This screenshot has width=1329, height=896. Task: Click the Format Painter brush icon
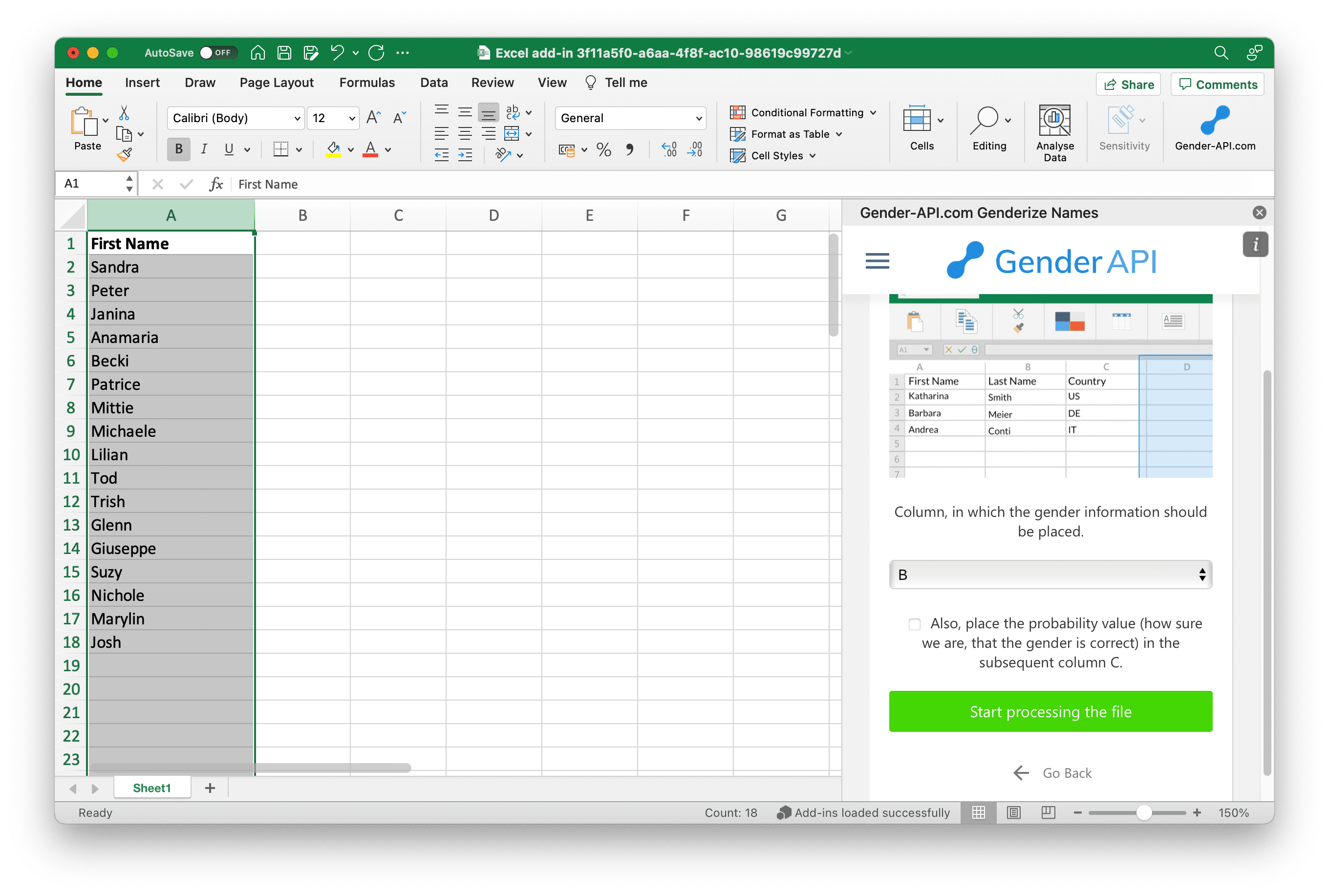click(x=124, y=154)
